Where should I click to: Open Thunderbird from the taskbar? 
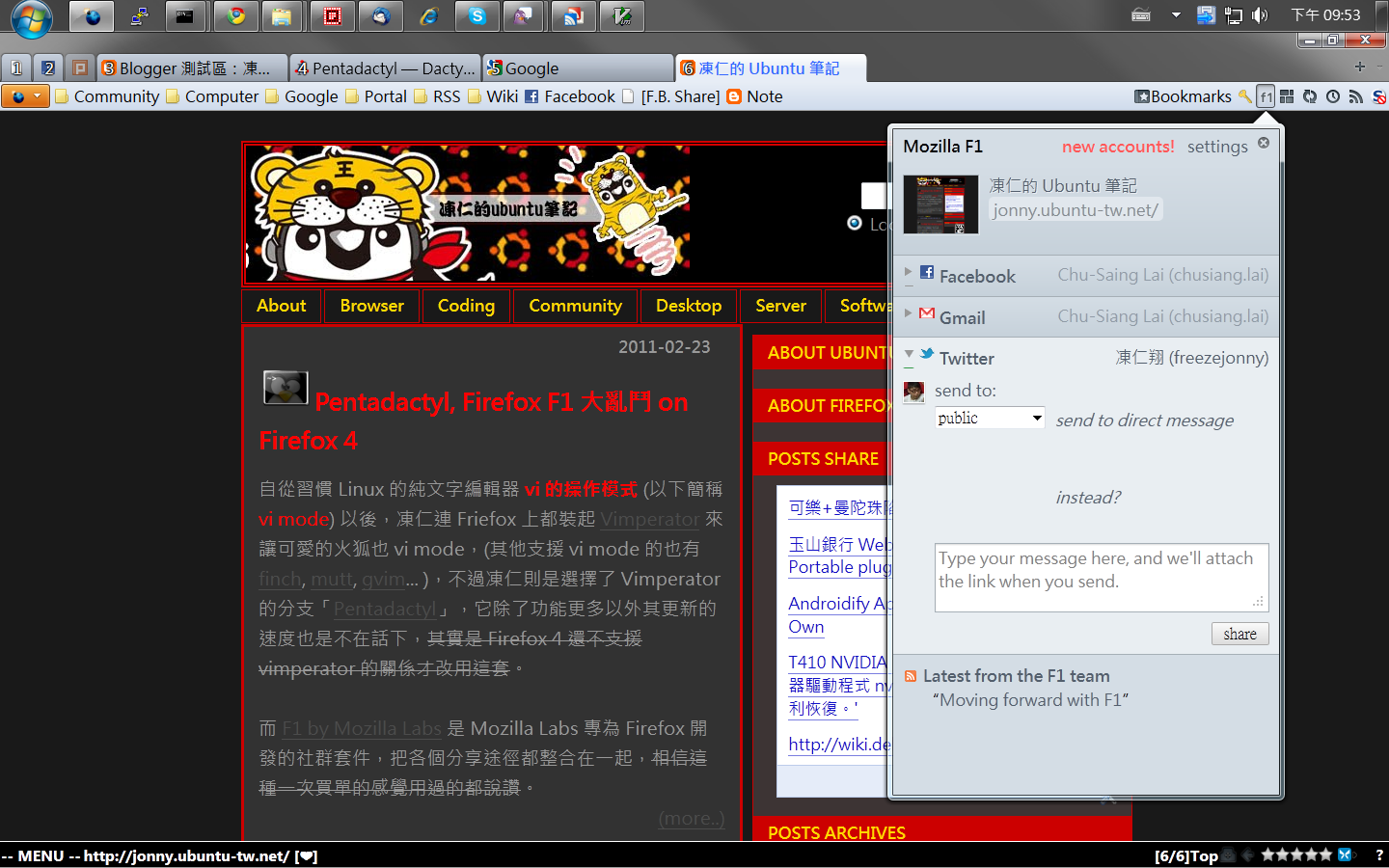381,16
